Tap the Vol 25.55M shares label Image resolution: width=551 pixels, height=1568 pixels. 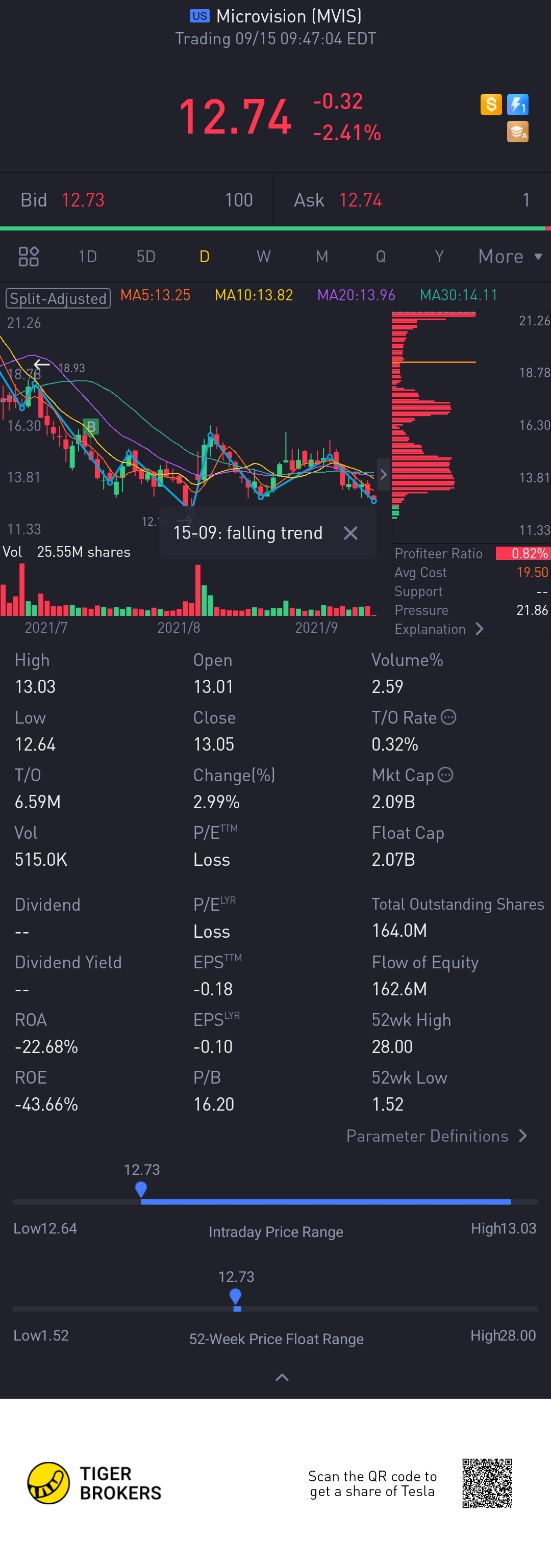pos(66,552)
